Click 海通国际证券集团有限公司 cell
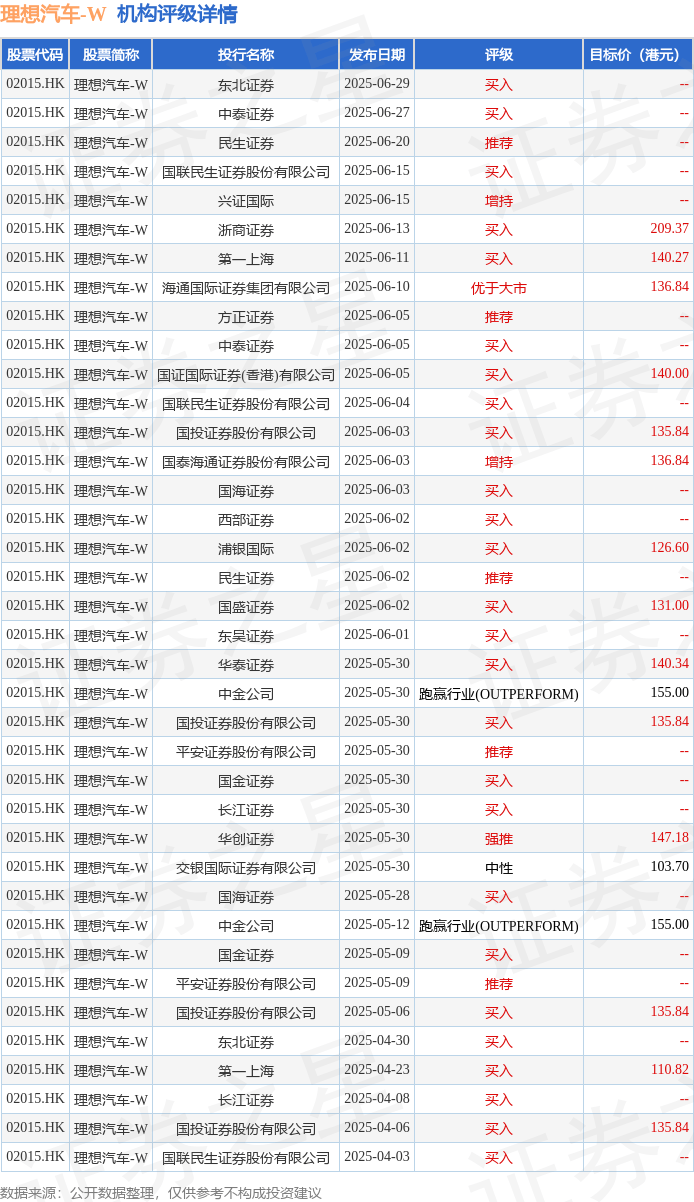Screen dimensions: 694x1202 tap(246, 288)
